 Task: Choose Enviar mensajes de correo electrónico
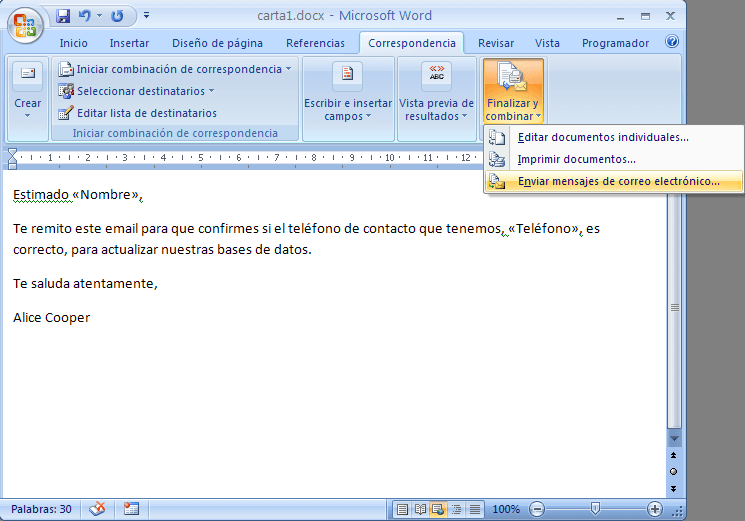coord(613,181)
